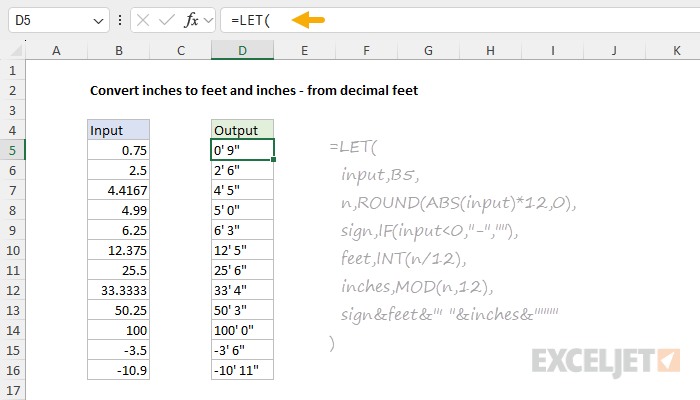
Task: Select column C header
Action: tap(181, 50)
